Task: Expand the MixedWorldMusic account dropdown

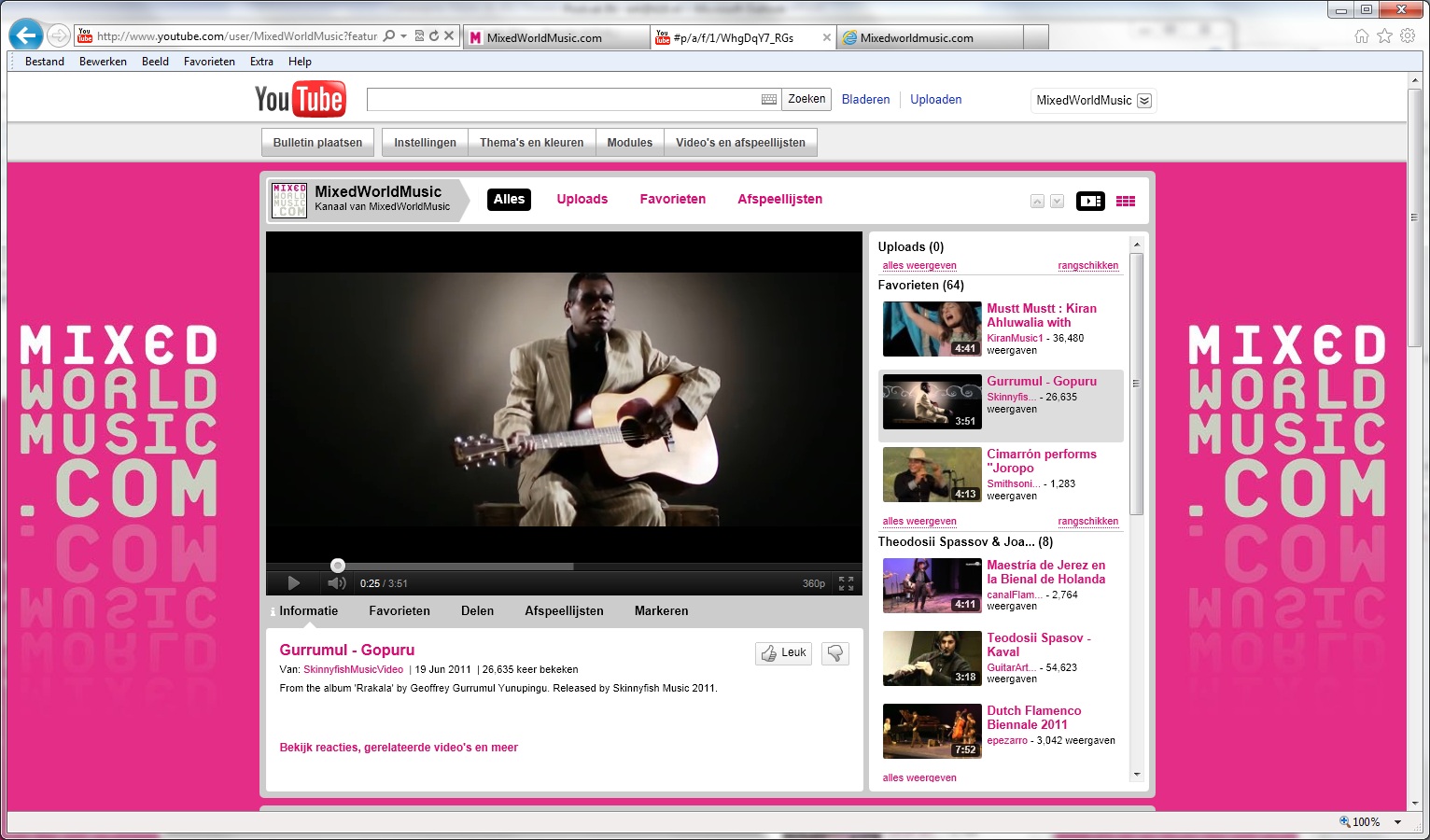Action: pyautogui.click(x=1144, y=101)
